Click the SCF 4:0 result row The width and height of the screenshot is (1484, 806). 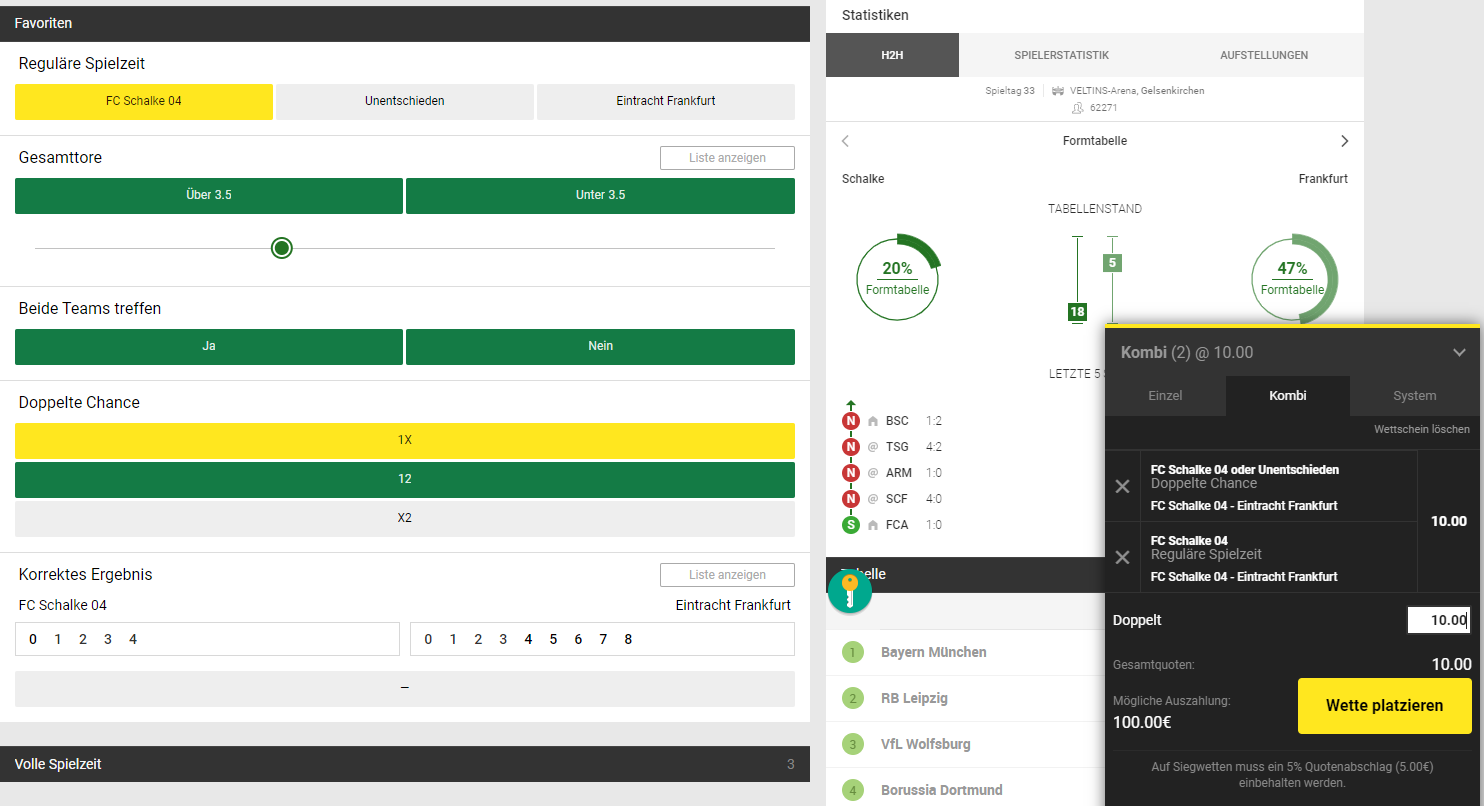pyautogui.click(x=893, y=499)
